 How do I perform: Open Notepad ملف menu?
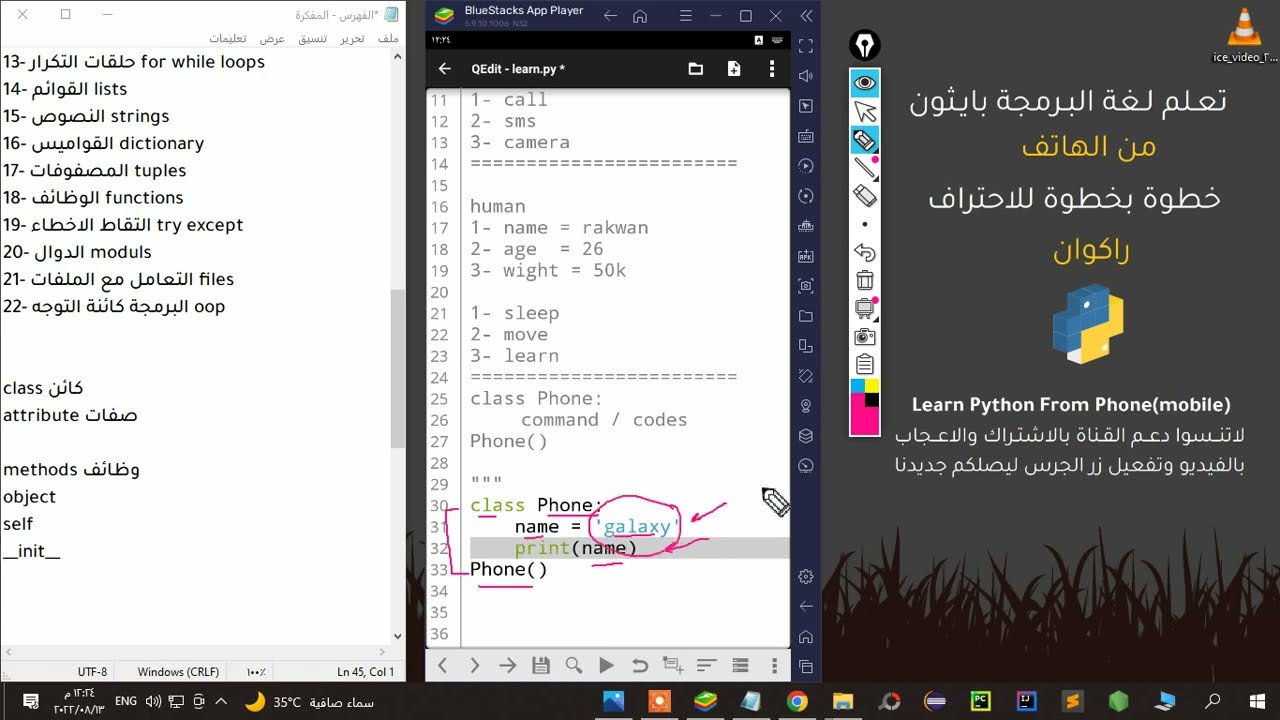click(388, 38)
